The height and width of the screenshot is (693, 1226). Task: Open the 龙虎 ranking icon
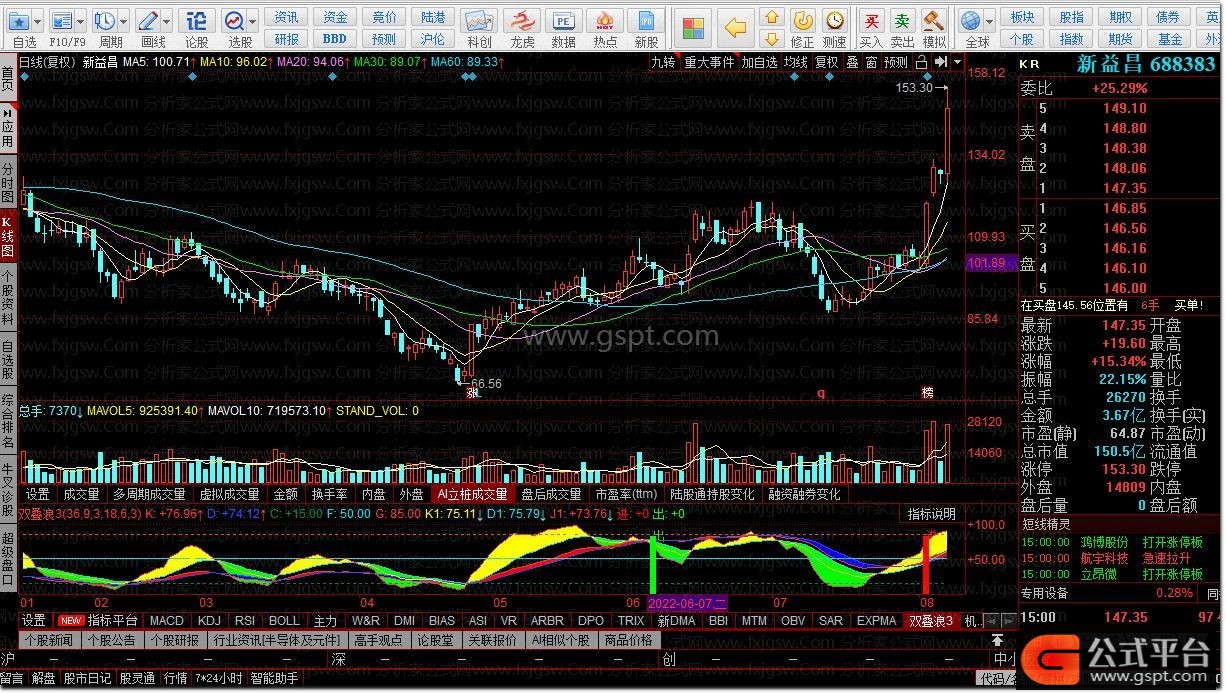tap(522, 21)
